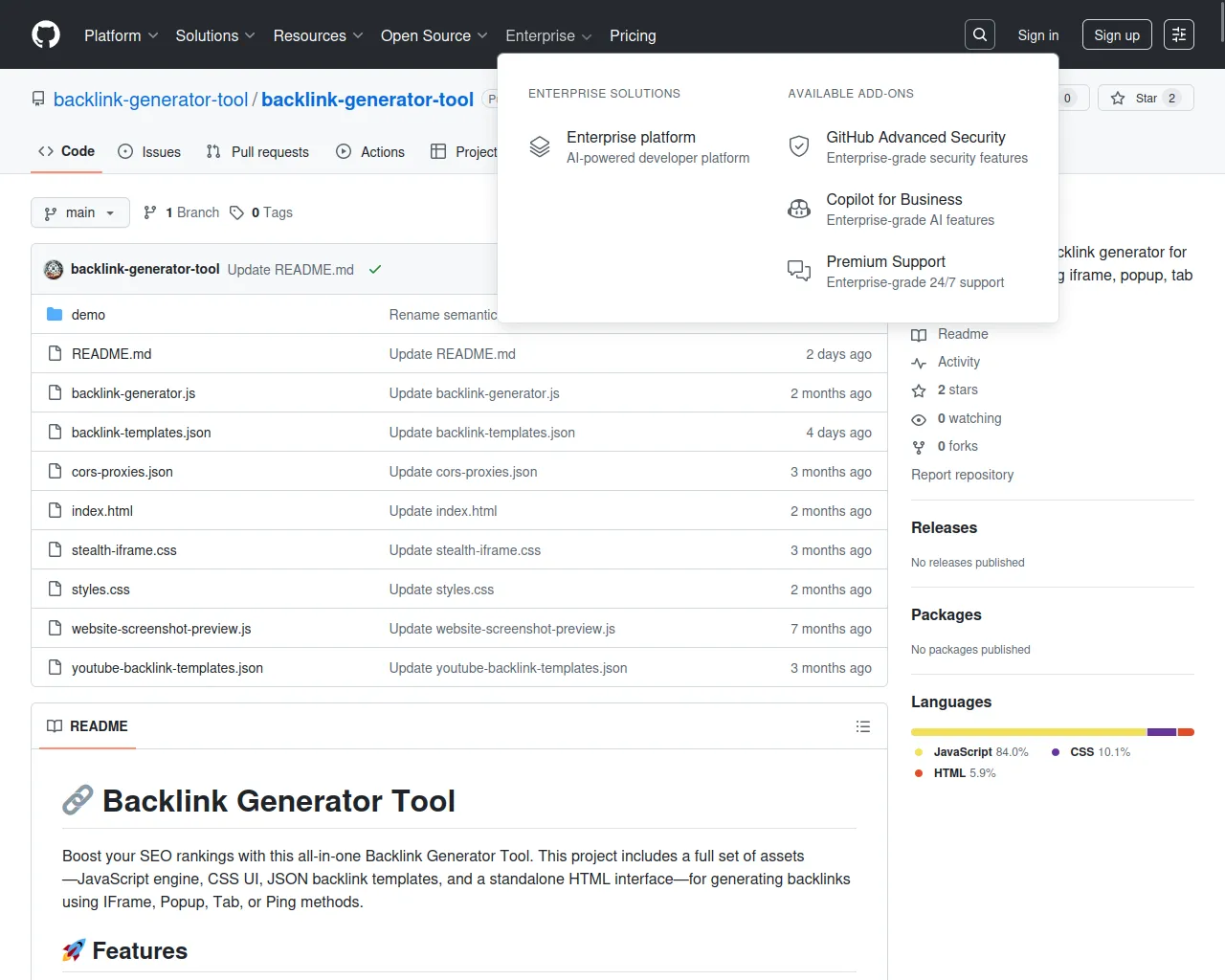Open the README outline list icon

[x=863, y=726]
